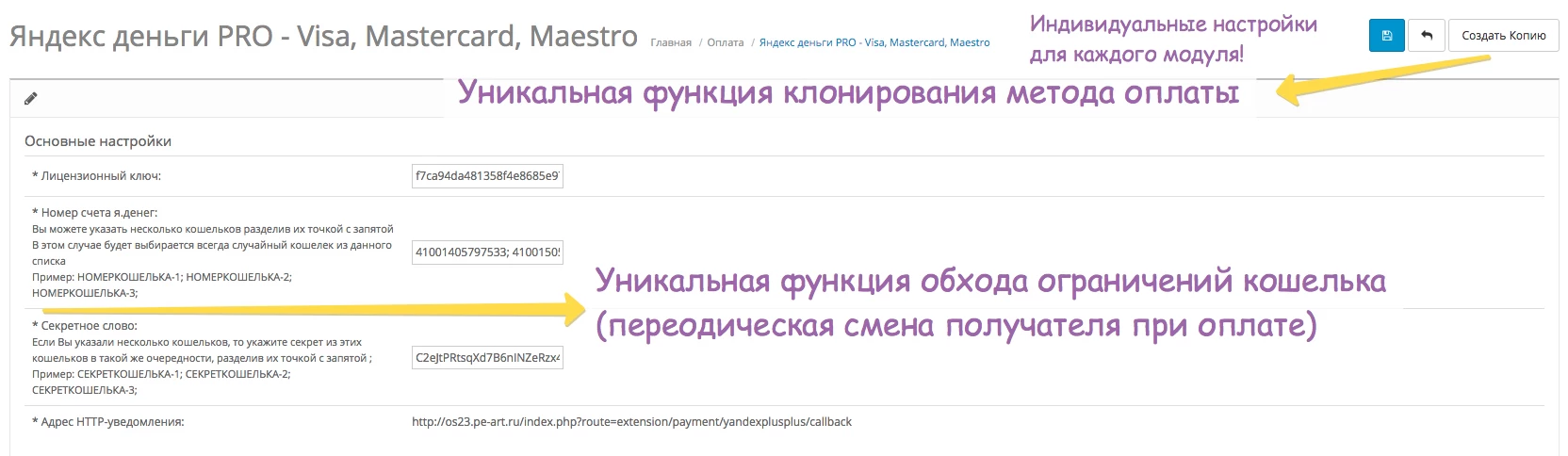This screenshot has height=456, width=1568.
Task: Click the page title Яндекс деньги PRO heading
Action: (323, 36)
